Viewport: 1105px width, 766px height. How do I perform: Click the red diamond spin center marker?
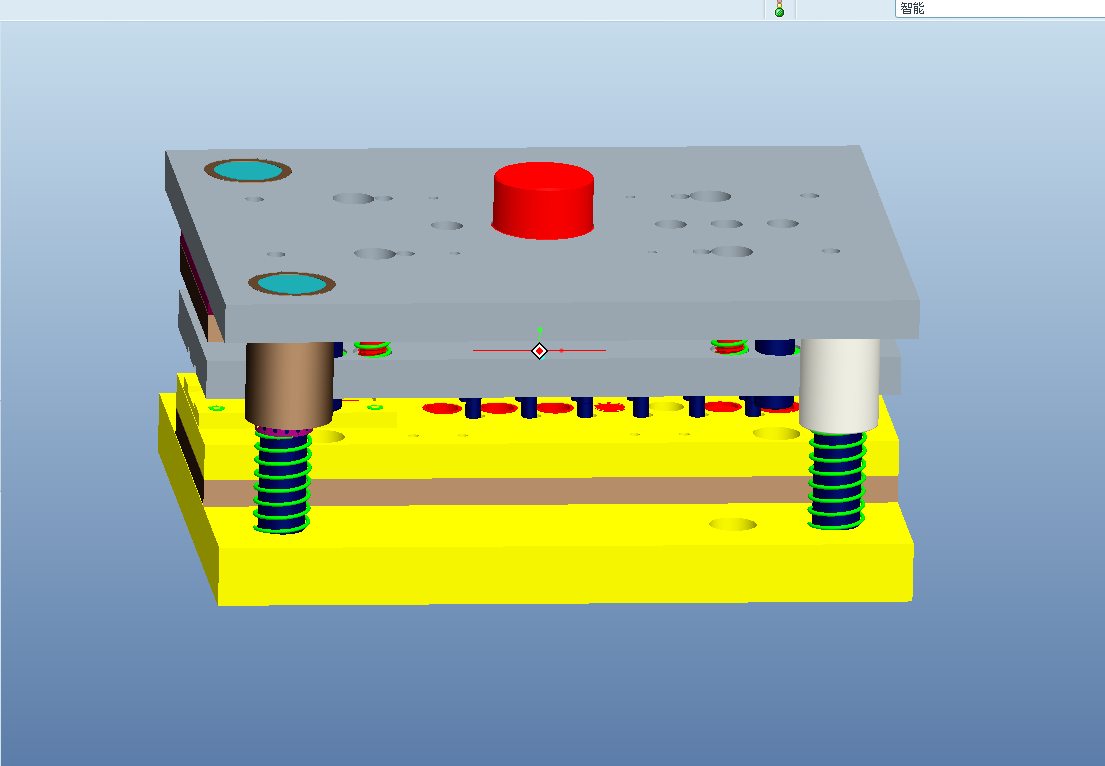(x=539, y=350)
